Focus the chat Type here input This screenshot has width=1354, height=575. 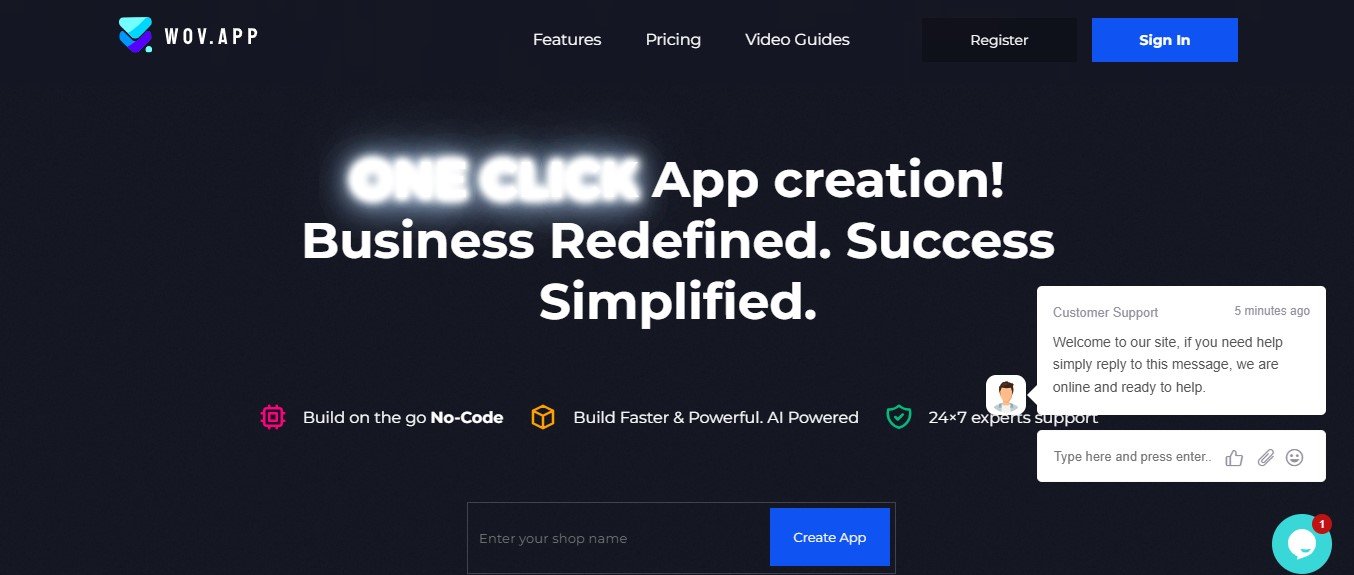coord(1132,457)
